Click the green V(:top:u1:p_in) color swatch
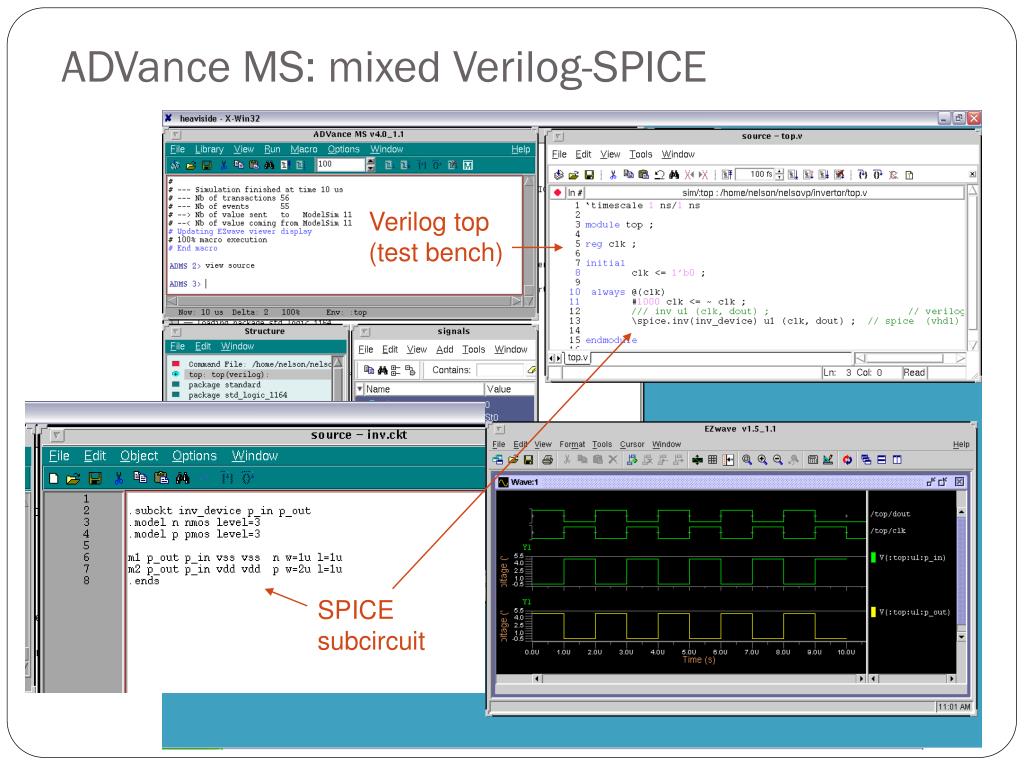The height and width of the screenshot is (768, 1024). (873, 557)
